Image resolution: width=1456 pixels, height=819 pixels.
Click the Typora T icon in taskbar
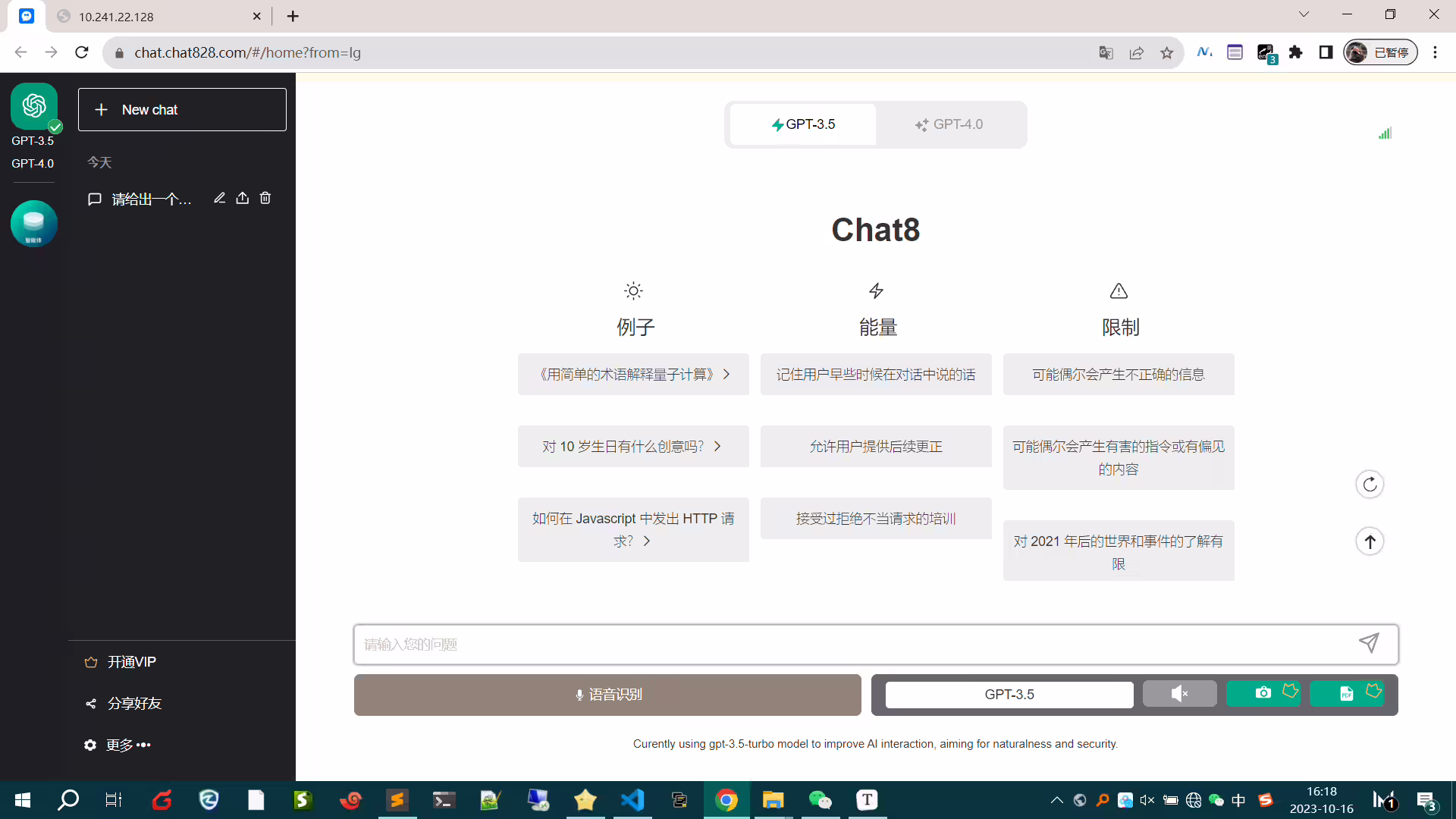click(867, 800)
